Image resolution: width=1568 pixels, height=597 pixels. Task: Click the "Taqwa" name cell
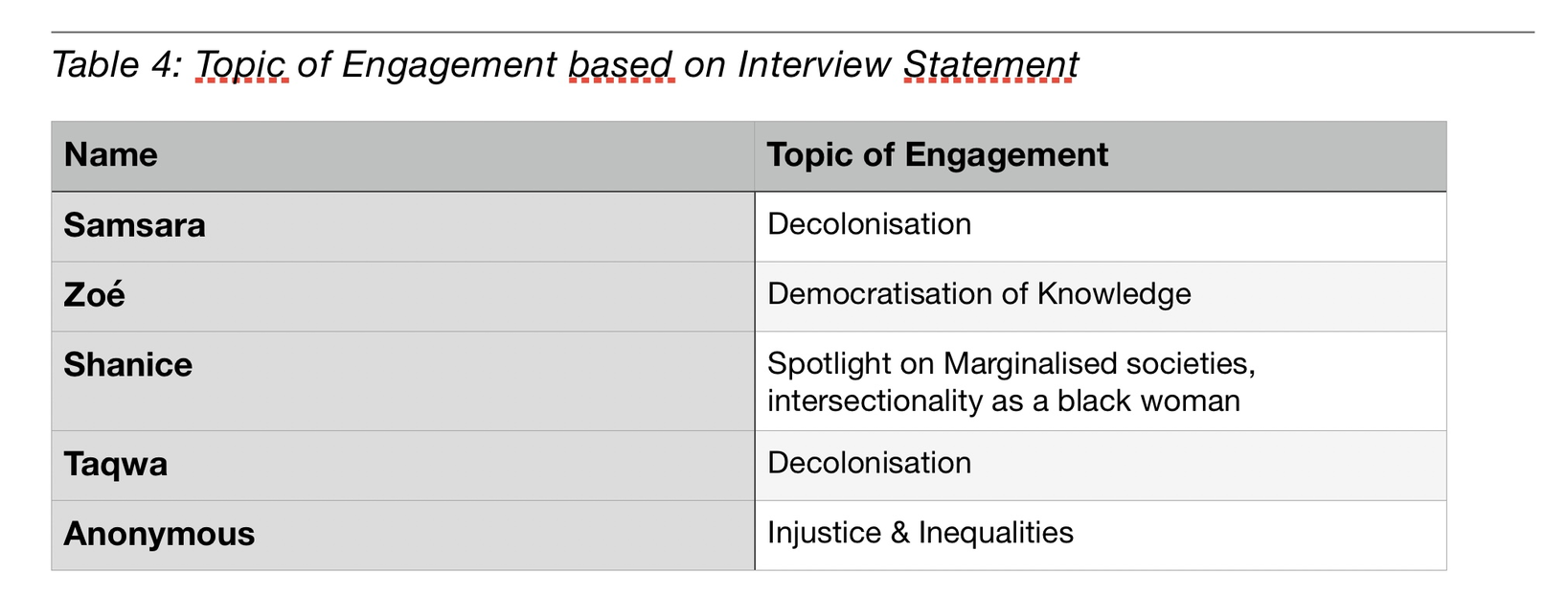coord(115,465)
